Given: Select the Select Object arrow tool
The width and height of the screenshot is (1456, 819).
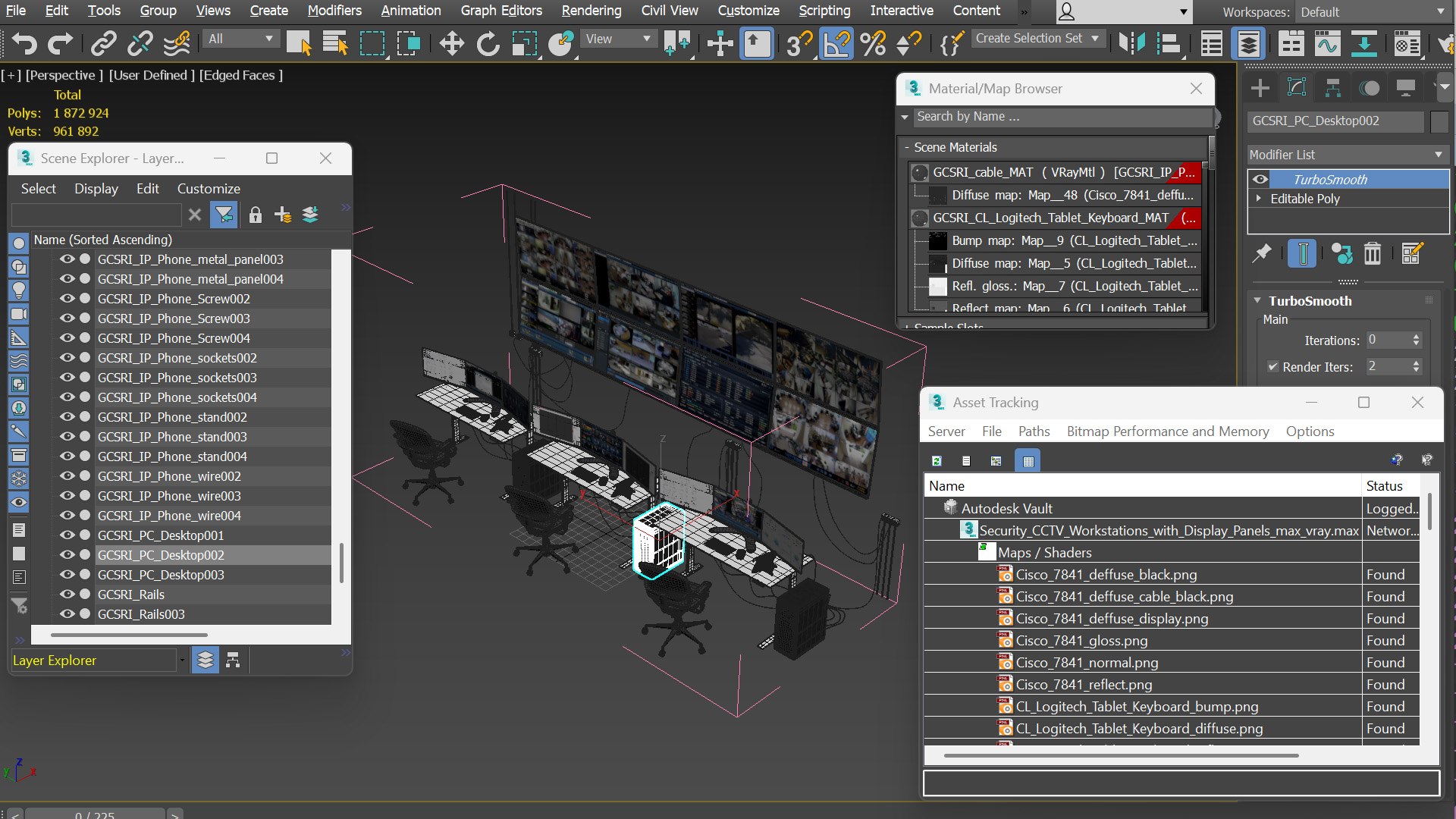Looking at the screenshot, I should [x=300, y=43].
